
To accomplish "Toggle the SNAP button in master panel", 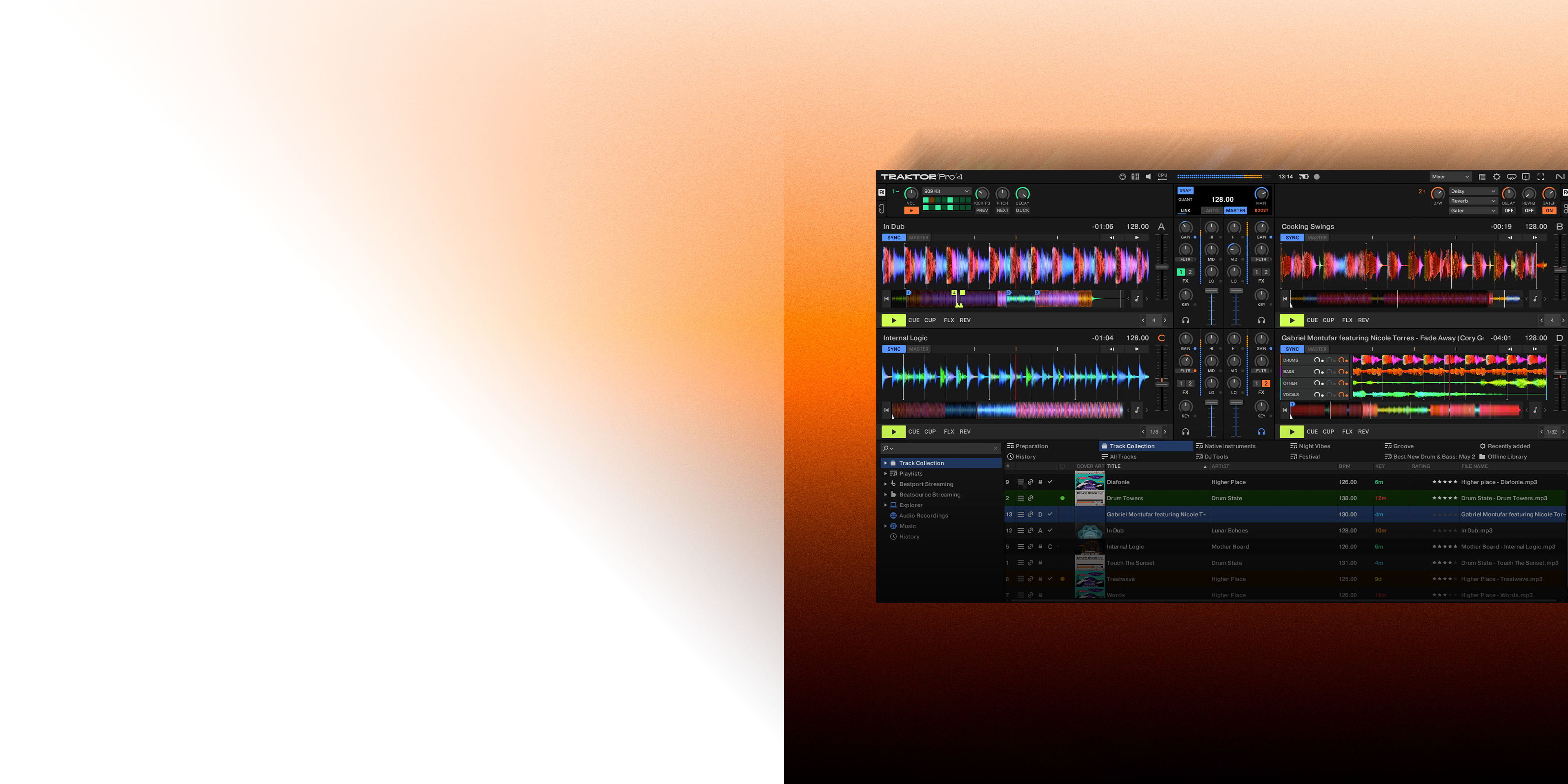I will point(1185,191).
